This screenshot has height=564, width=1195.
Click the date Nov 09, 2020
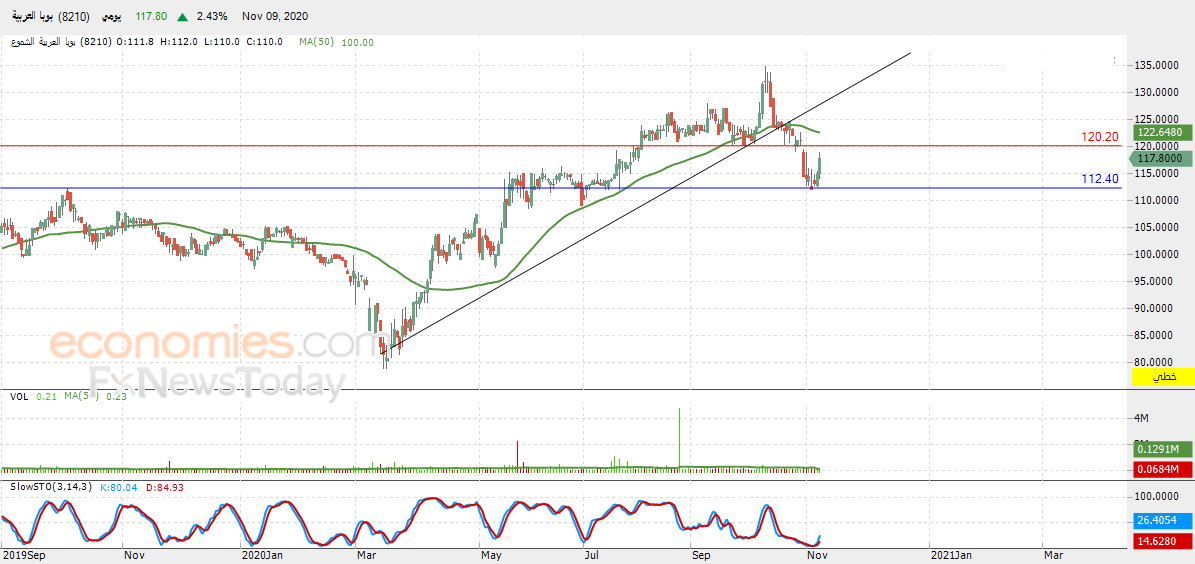tap(275, 16)
